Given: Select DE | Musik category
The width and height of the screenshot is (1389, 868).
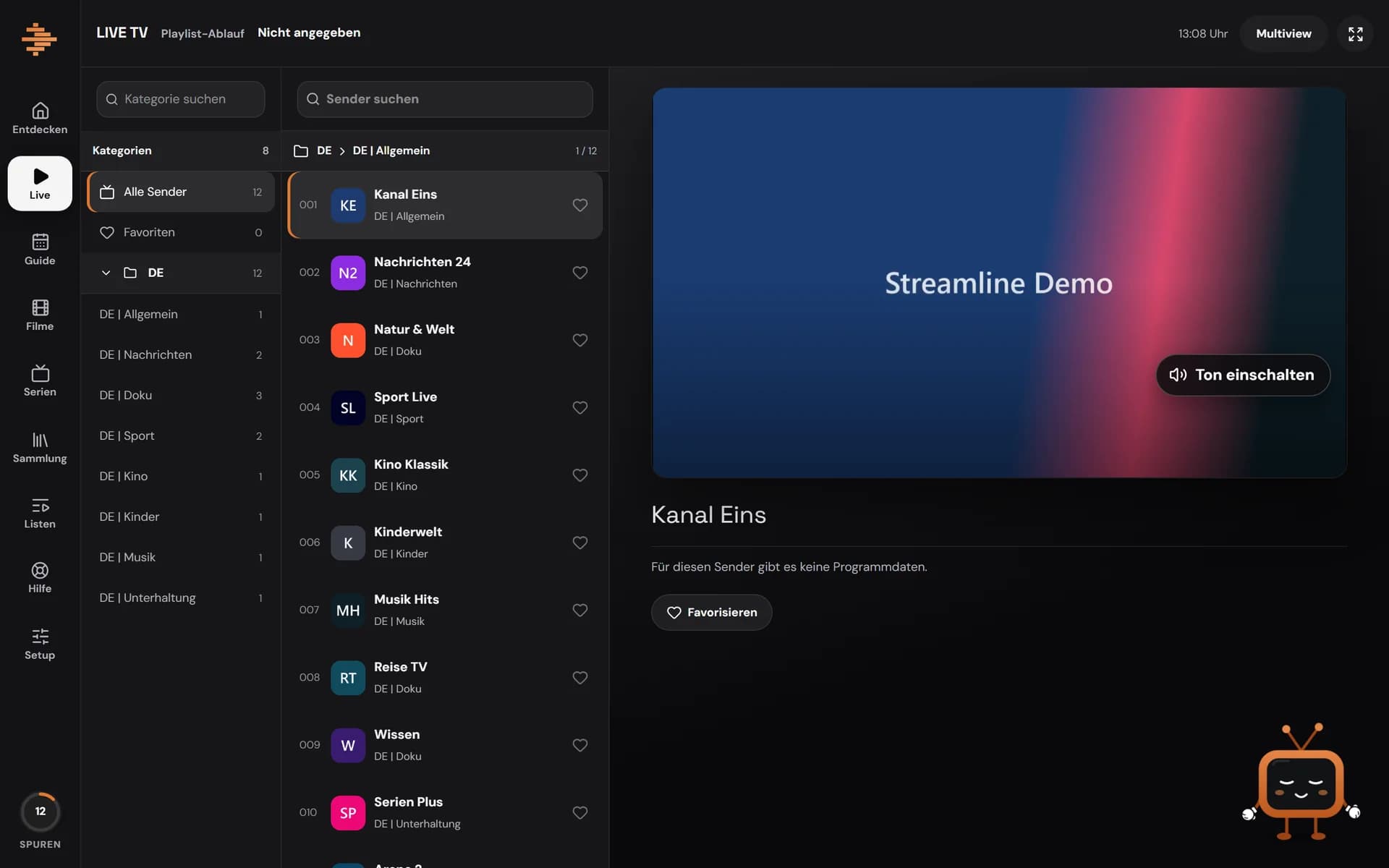Looking at the screenshot, I should tap(181, 557).
